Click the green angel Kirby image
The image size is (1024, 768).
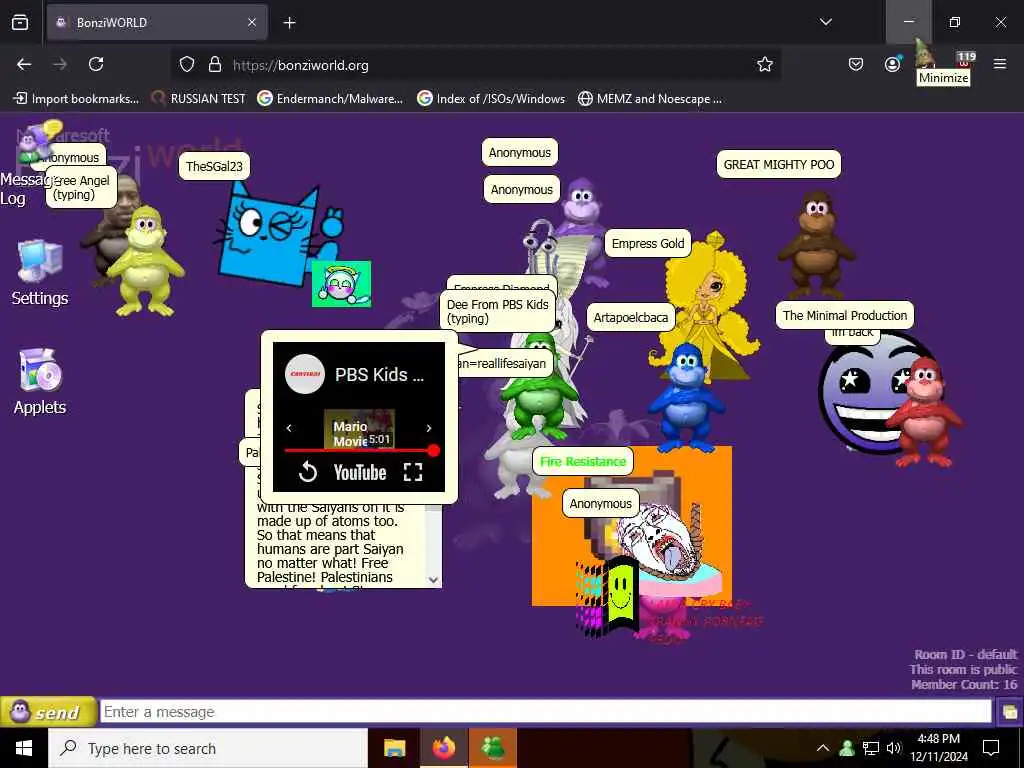[342, 283]
